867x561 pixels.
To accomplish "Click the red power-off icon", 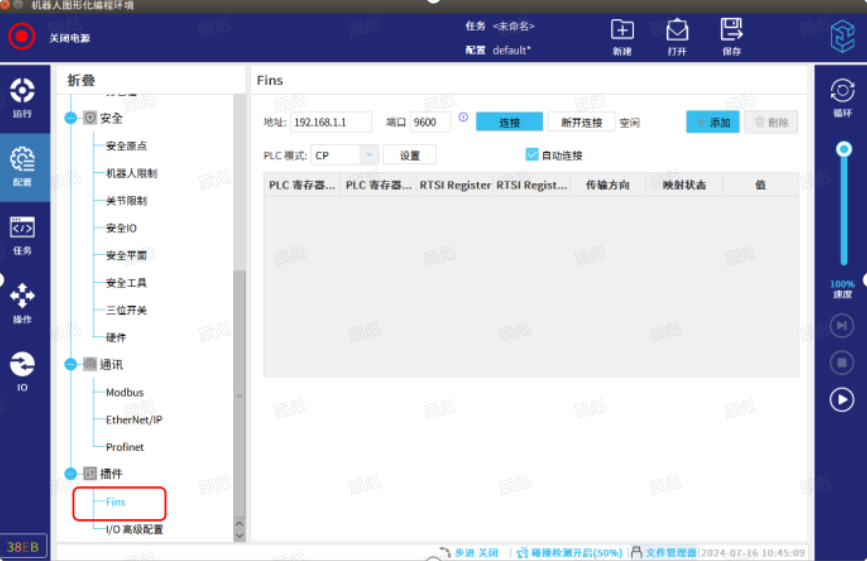I will [22, 37].
